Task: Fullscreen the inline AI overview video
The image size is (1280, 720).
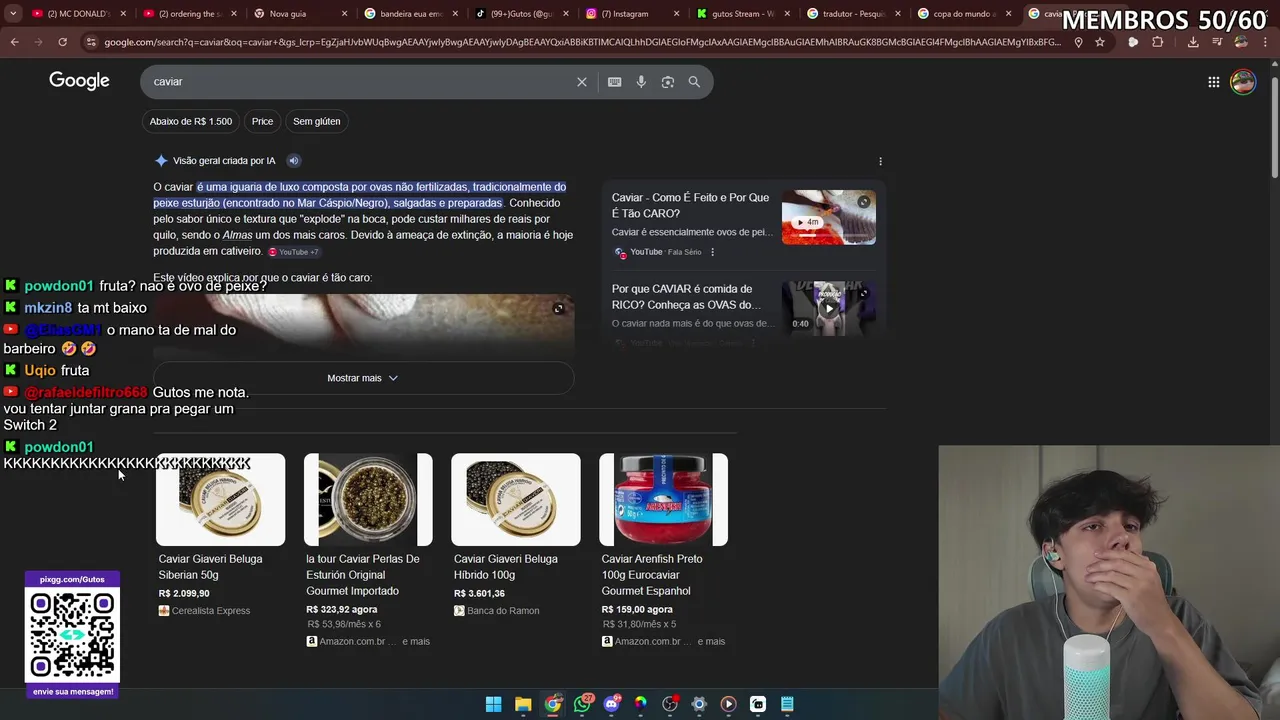Action: 558,308
